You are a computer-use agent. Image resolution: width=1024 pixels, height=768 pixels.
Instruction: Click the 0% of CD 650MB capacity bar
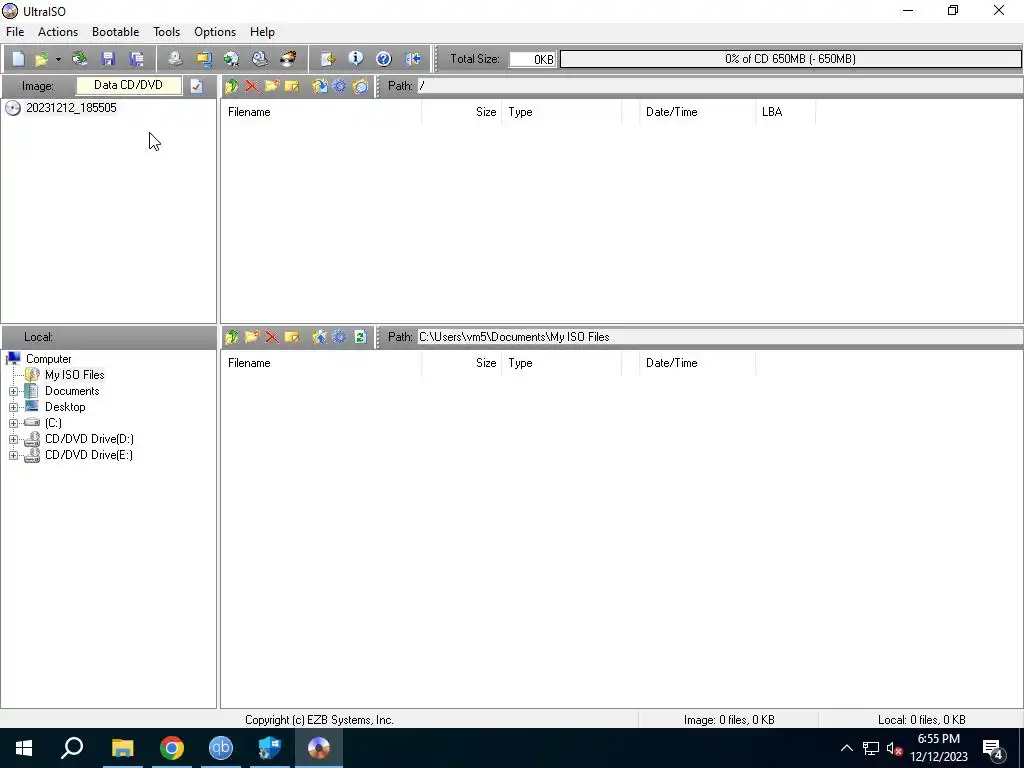click(790, 59)
